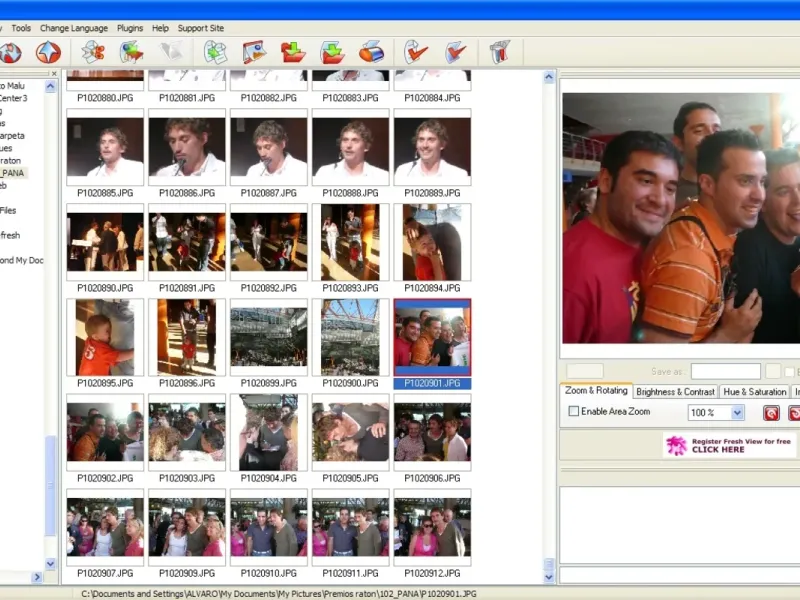Image resolution: width=800 pixels, height=600 pixels.
Task: Open the Tools menu
Action: [x=21, y=28]
